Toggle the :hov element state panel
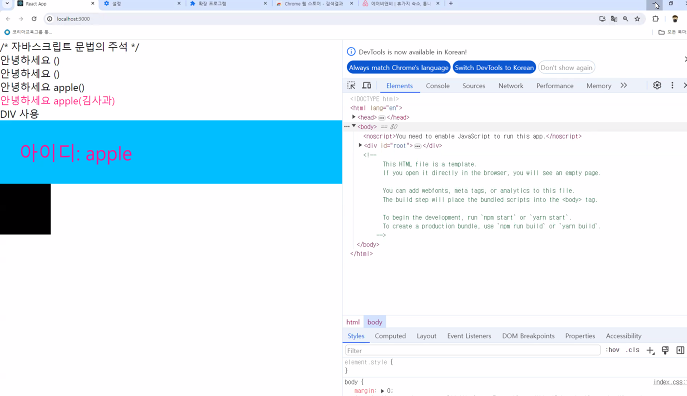This screenshot has width=687, height=396. point(613,350)
